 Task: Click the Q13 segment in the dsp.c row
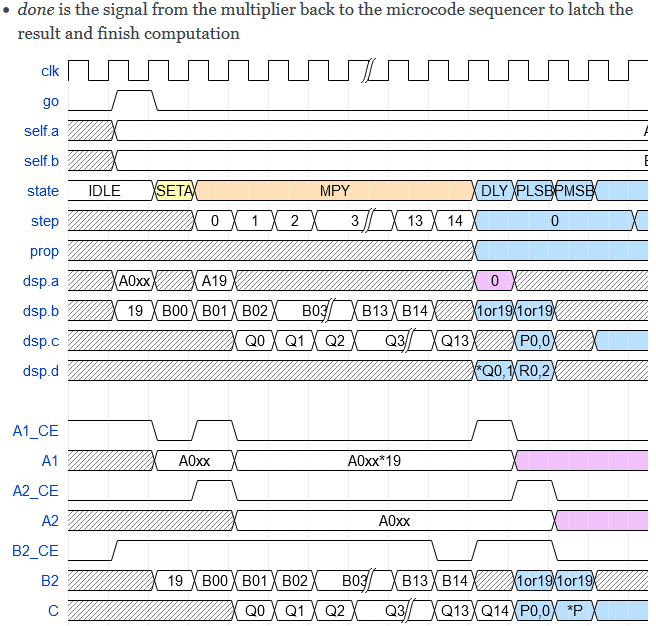454,341
